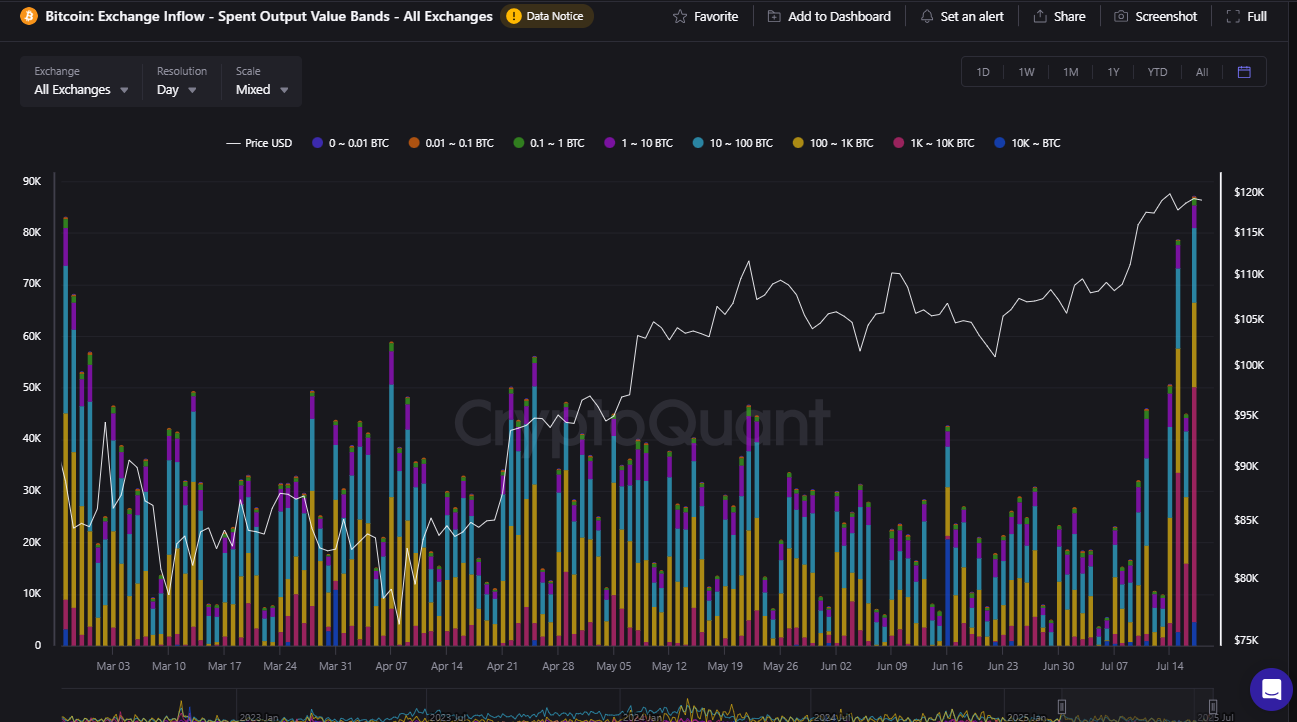Viewport: 1297px width, 722px height.
Task: Click the Jun 16 x-axis label
Action: pyautogui.click(x=946, y=665)
